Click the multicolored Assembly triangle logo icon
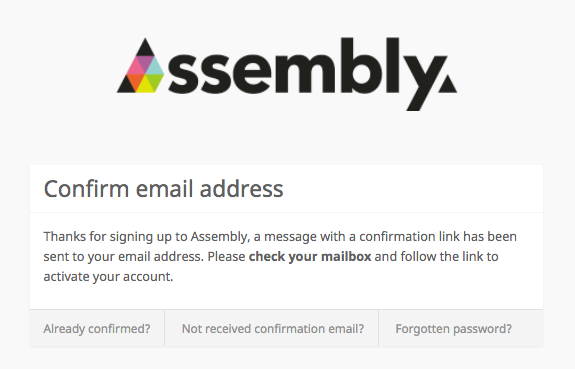The image size is (575, 369). point(140,65)
